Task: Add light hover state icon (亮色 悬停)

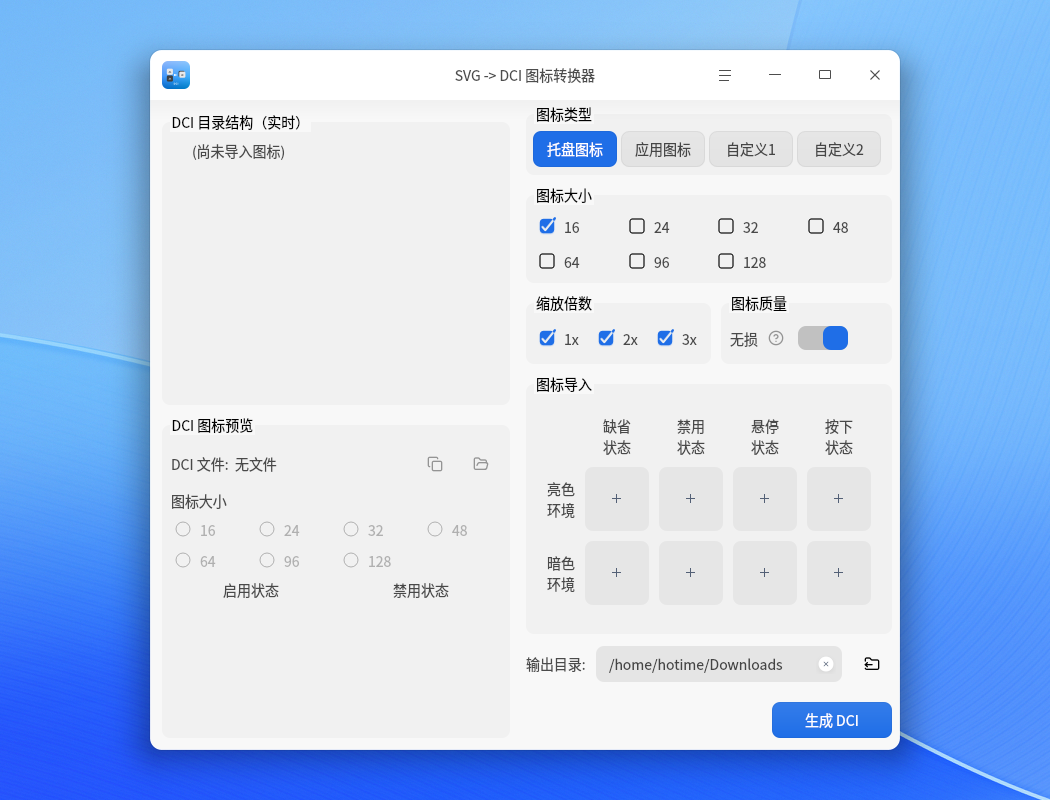Action: tap(765, 499)
